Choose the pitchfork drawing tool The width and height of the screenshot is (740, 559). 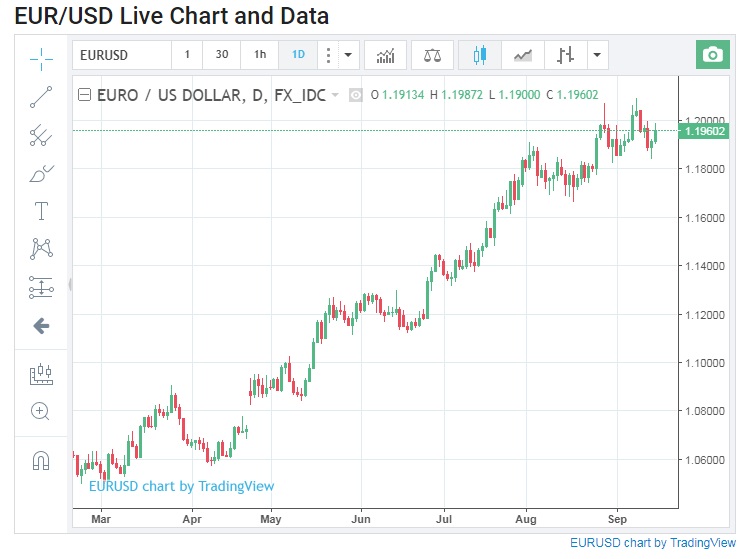point(41,135)
